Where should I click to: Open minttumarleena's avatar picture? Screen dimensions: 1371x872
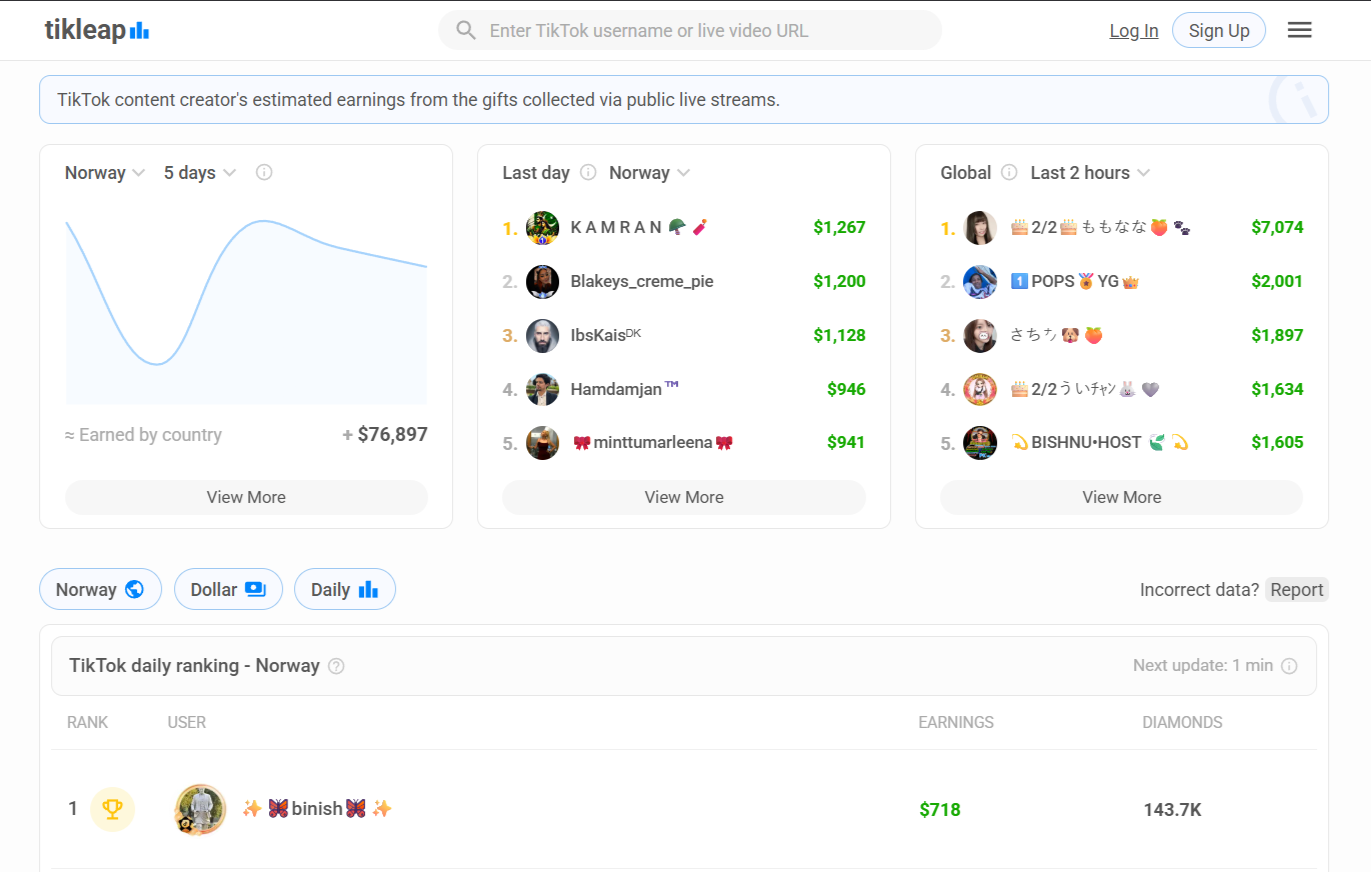click(542, 443)
